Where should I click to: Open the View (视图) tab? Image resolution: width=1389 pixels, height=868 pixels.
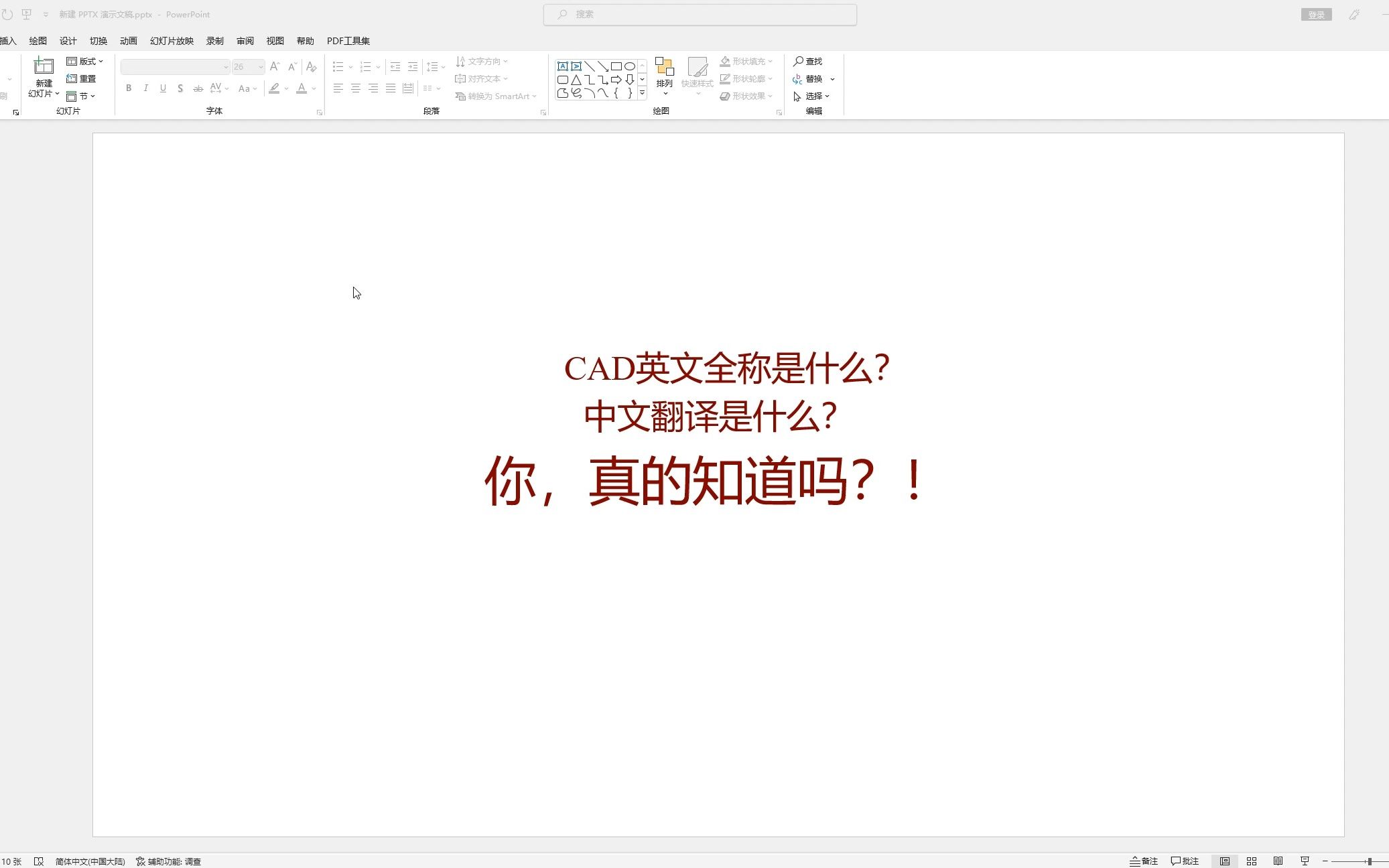click(x=275, y=41)
